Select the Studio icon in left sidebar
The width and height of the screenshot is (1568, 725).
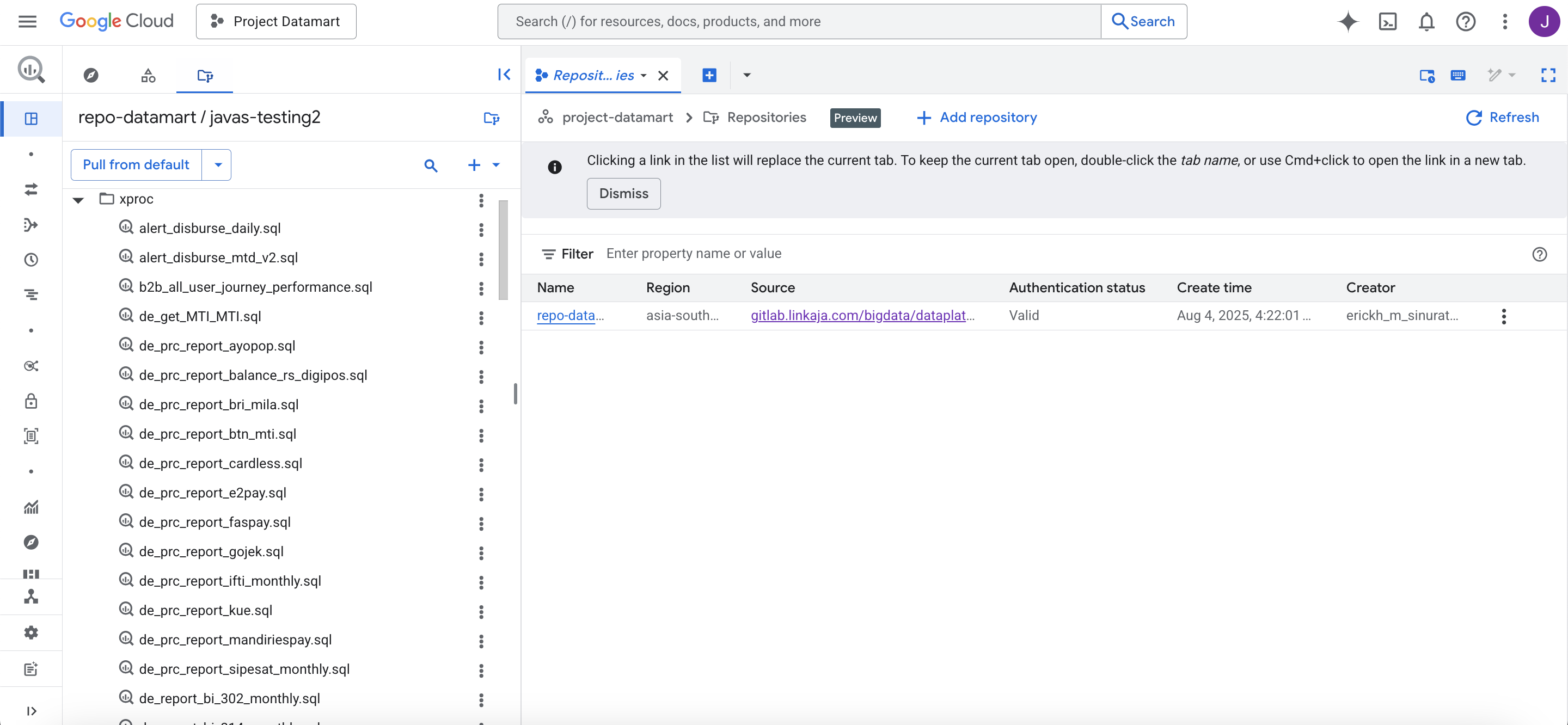tap(31, 119)
